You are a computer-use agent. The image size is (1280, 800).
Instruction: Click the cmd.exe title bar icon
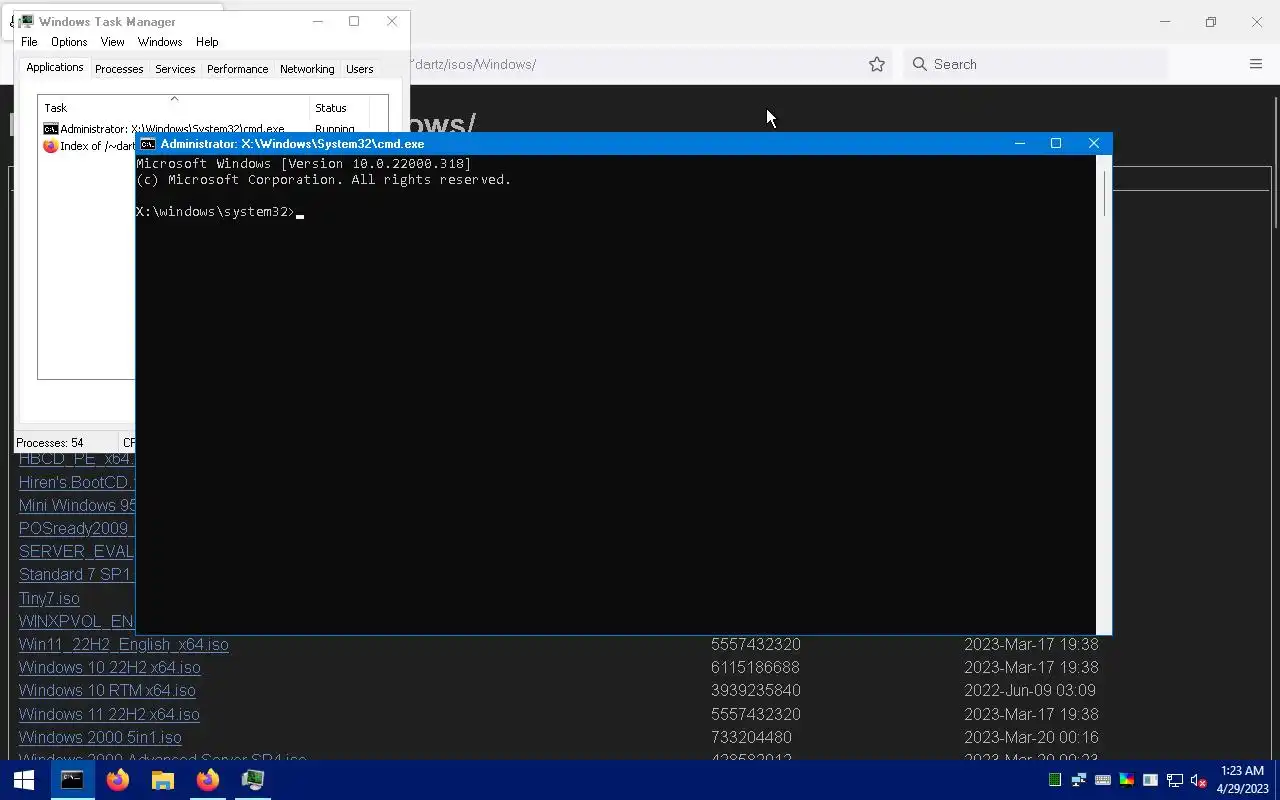148,144
